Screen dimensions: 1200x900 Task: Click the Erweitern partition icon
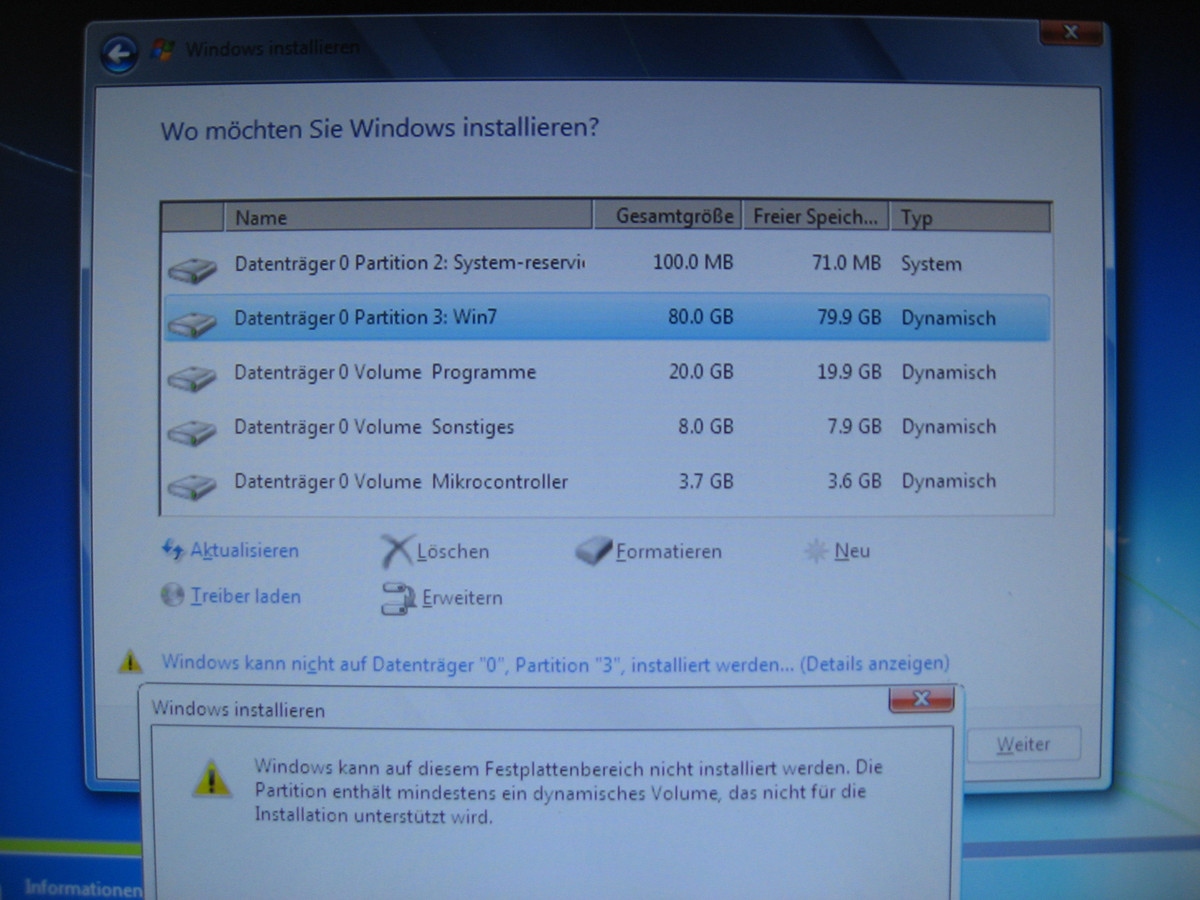[398, 598]
